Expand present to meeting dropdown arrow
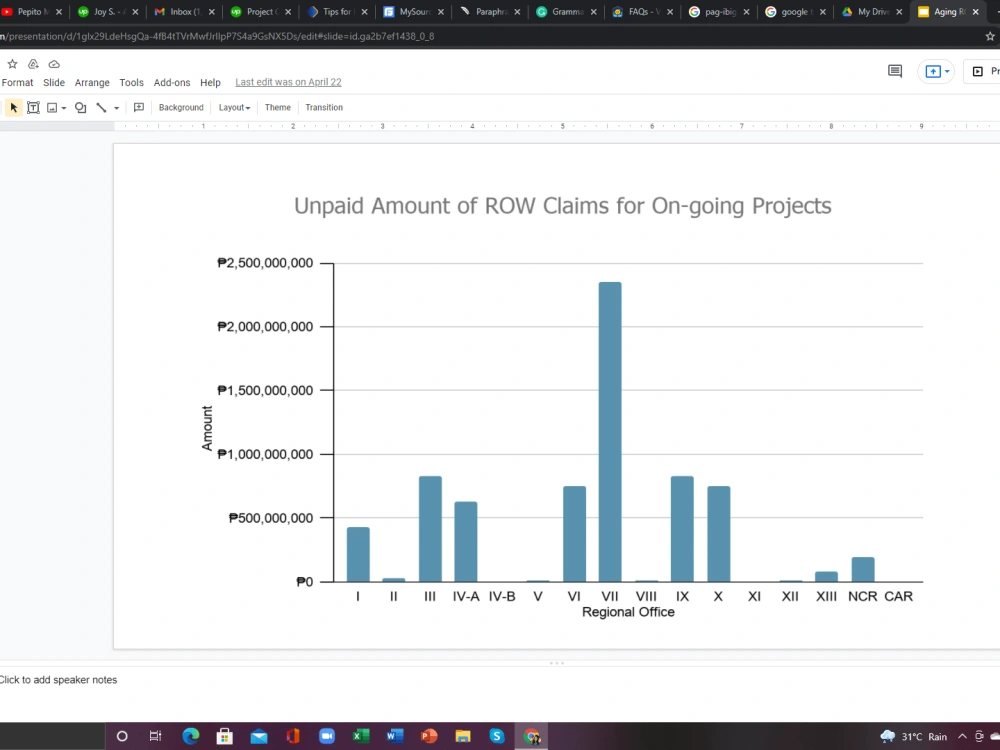Image resolution: width=1000 pixels, height=750 pixels. tap(947, 71)
